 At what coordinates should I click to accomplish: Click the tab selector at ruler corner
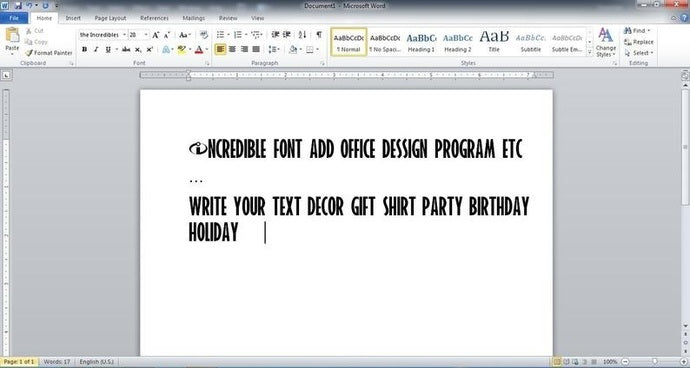(6, 76)
